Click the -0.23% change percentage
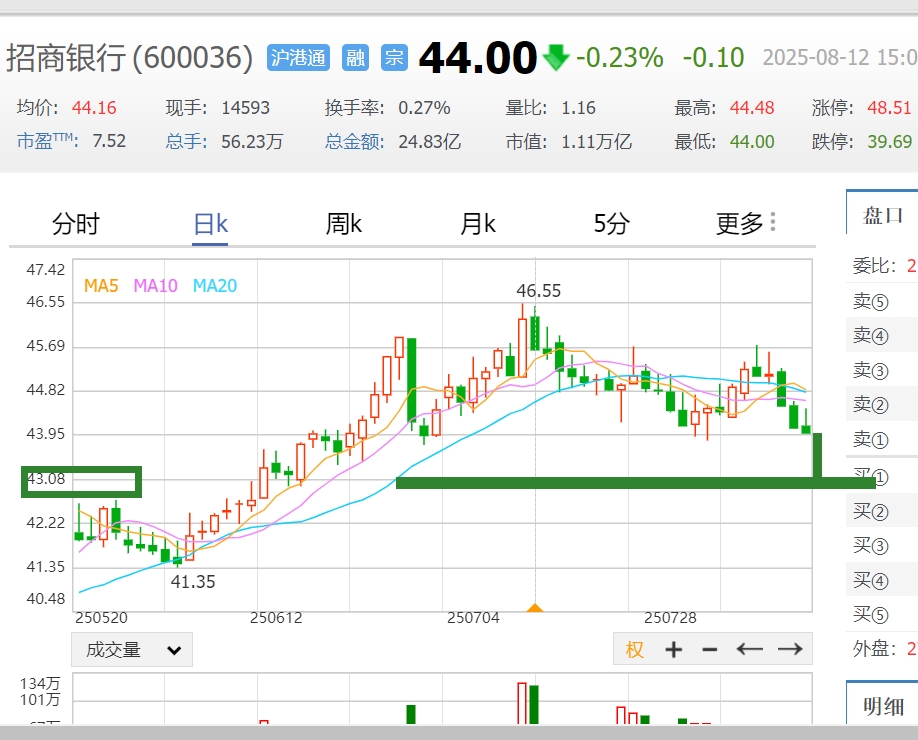This screenshot has width=918, height=740. (x=619, y=57)
